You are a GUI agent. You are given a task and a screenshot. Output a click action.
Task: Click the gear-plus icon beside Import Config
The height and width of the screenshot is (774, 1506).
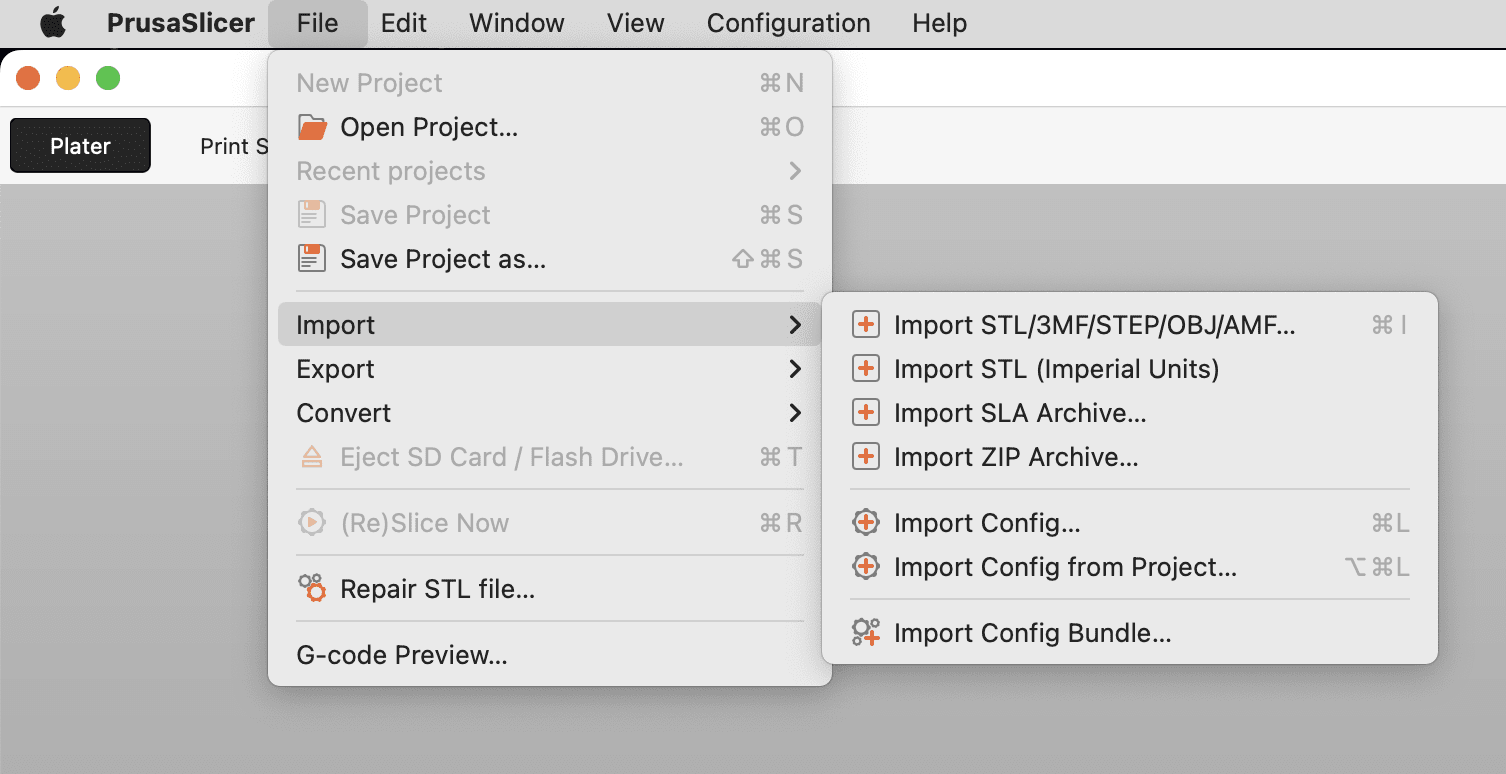click(865, 523)
